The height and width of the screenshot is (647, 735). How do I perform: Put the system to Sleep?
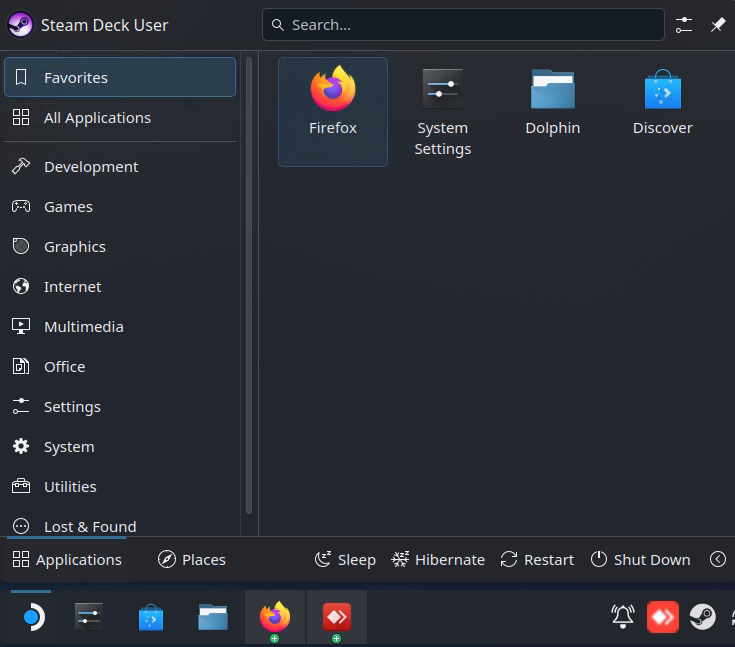click(345, 560)
